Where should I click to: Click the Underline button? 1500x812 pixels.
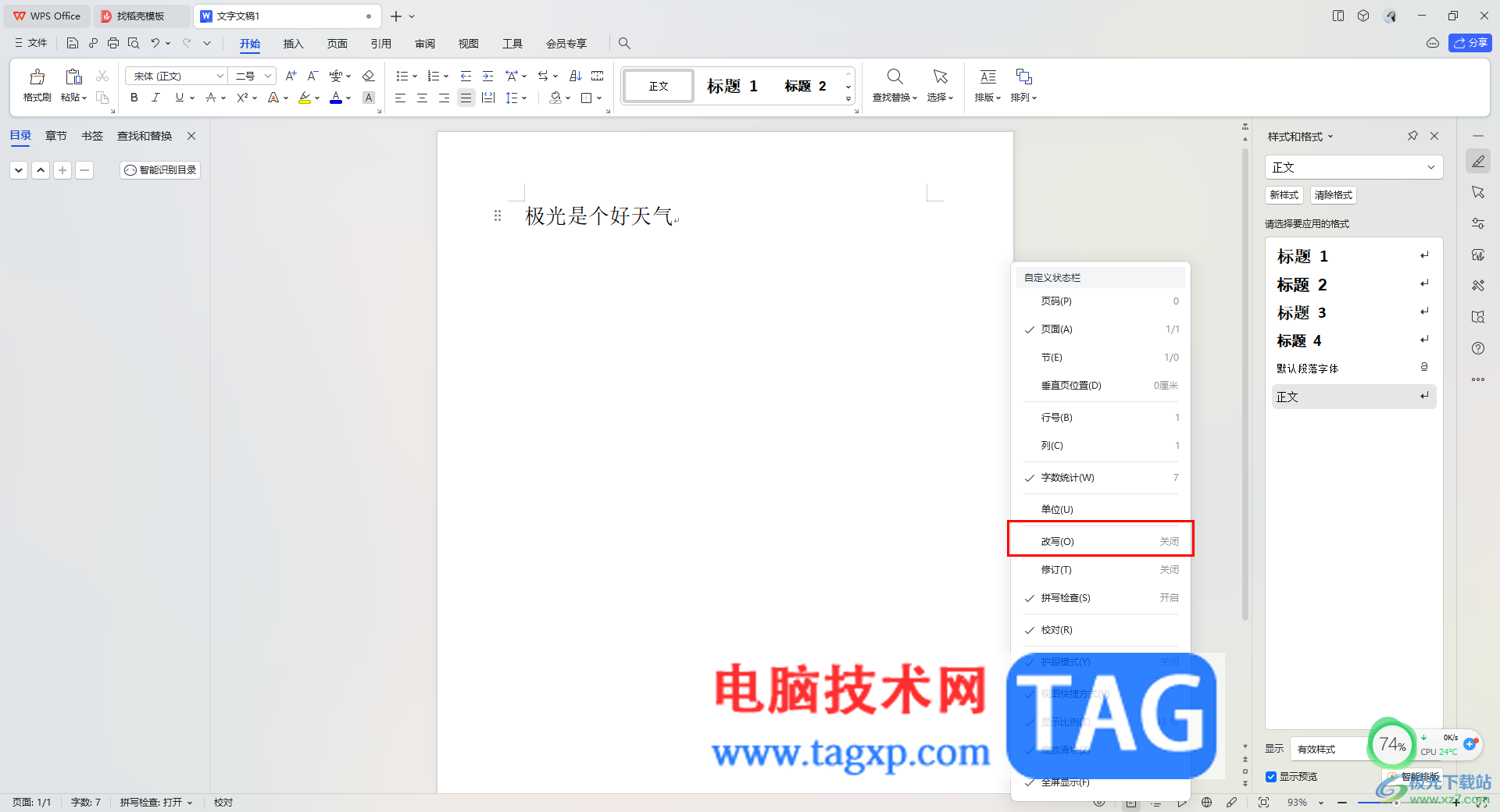point(180,98)
